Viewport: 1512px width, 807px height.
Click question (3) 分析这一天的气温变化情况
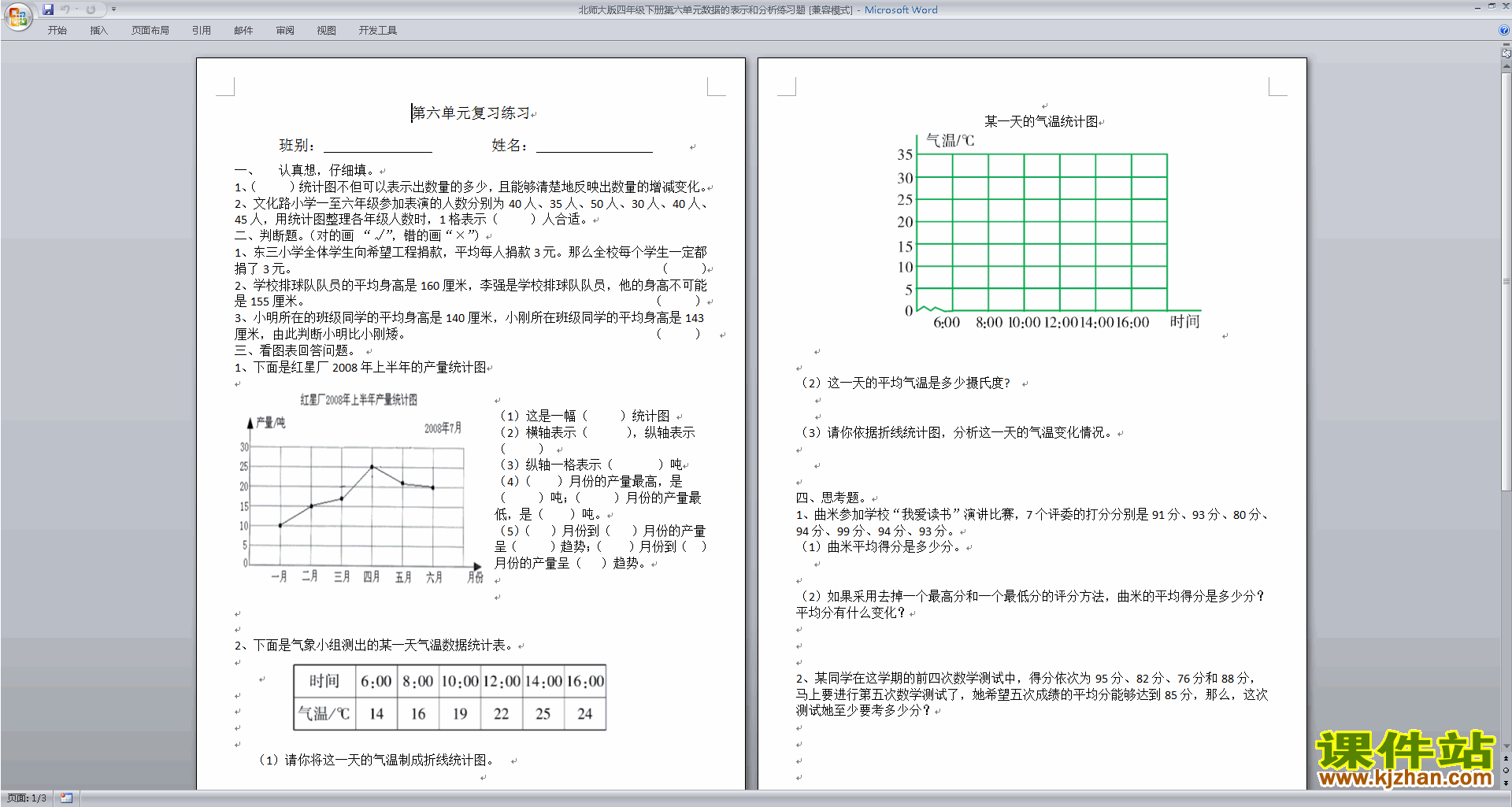click(956, 433)
